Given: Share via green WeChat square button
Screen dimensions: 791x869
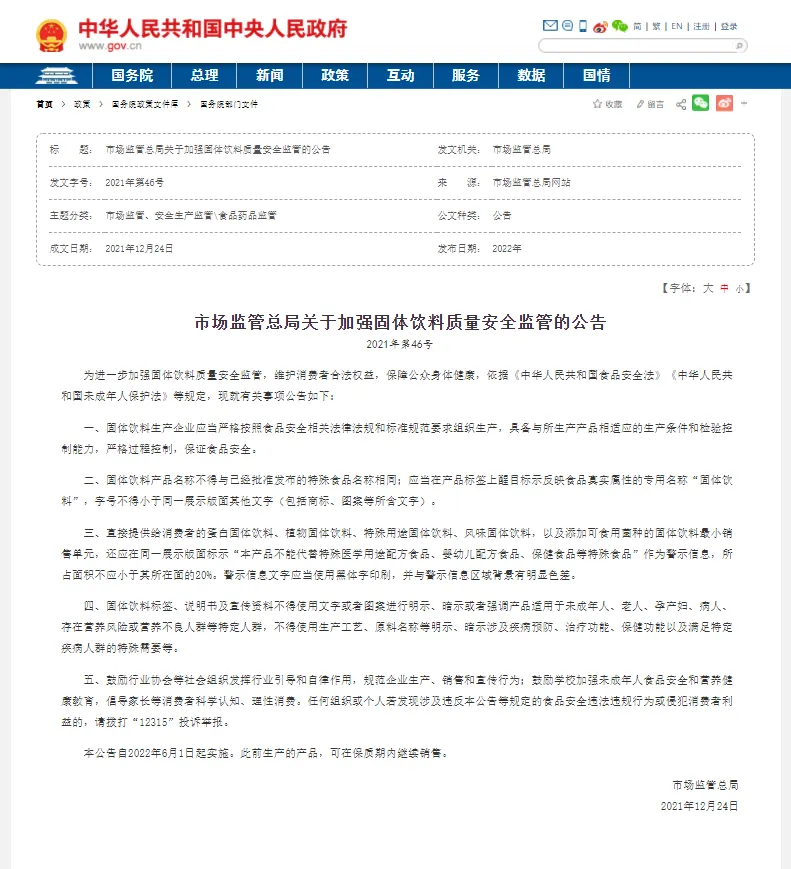Looking at the screenshot, I should 701,103.
